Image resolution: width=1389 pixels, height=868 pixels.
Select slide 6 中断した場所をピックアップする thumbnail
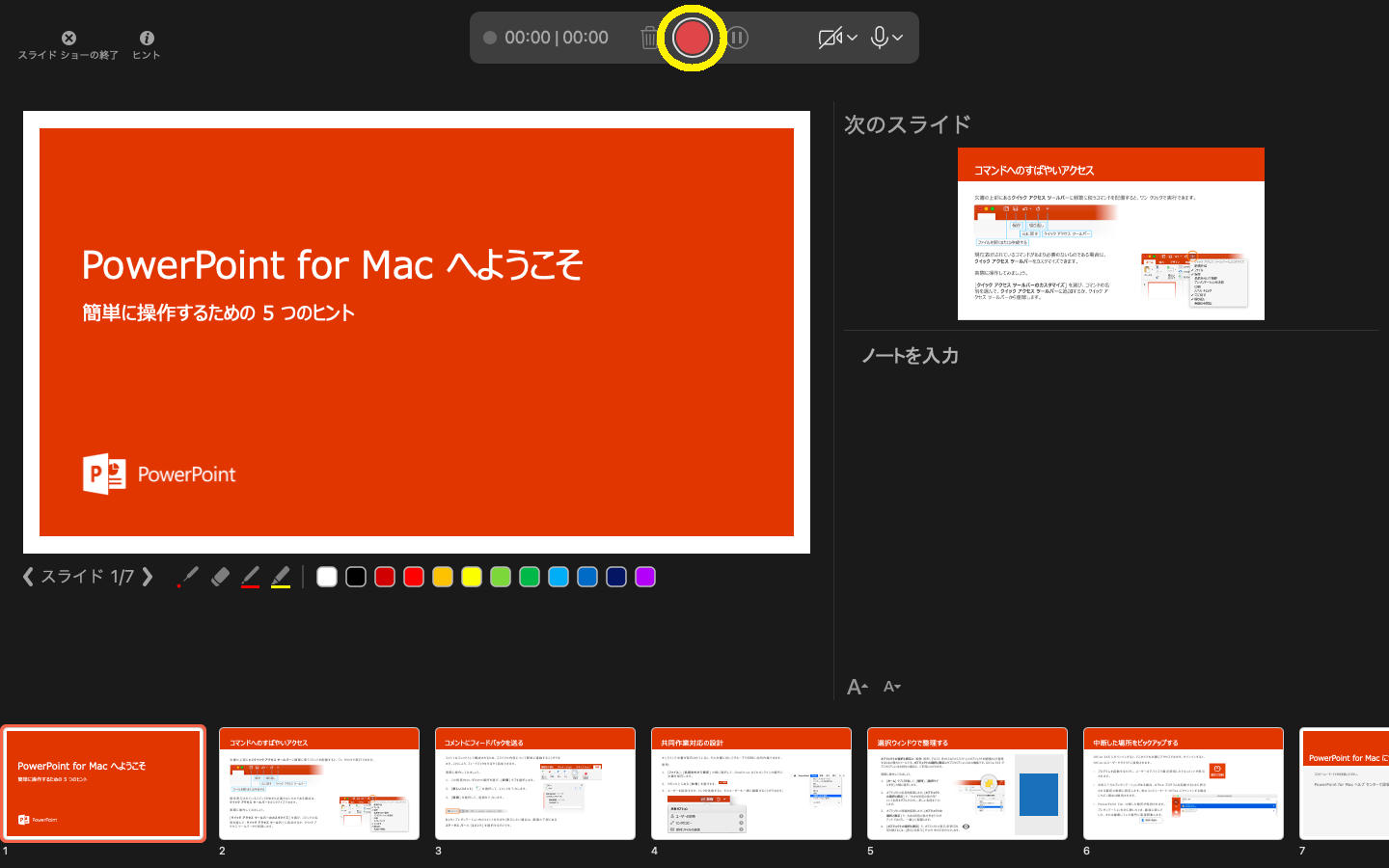tap(1184, 783)
